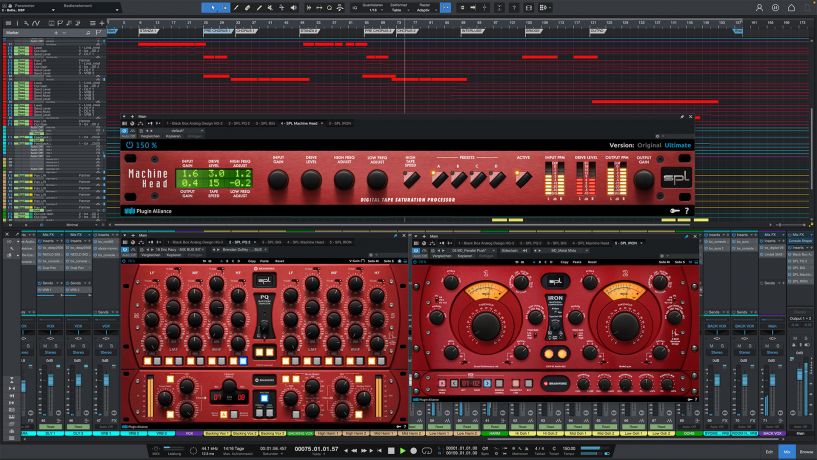Screen dimensions: 817x460
Task: Click Copy button in Machine Head header
Action: 173,136
